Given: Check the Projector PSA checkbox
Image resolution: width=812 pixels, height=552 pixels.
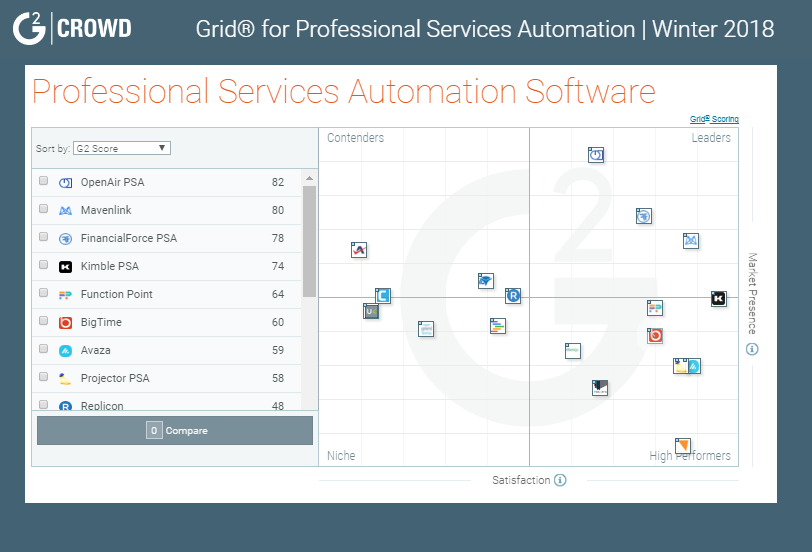Looking at the screenshot, I should click(44, 376).
